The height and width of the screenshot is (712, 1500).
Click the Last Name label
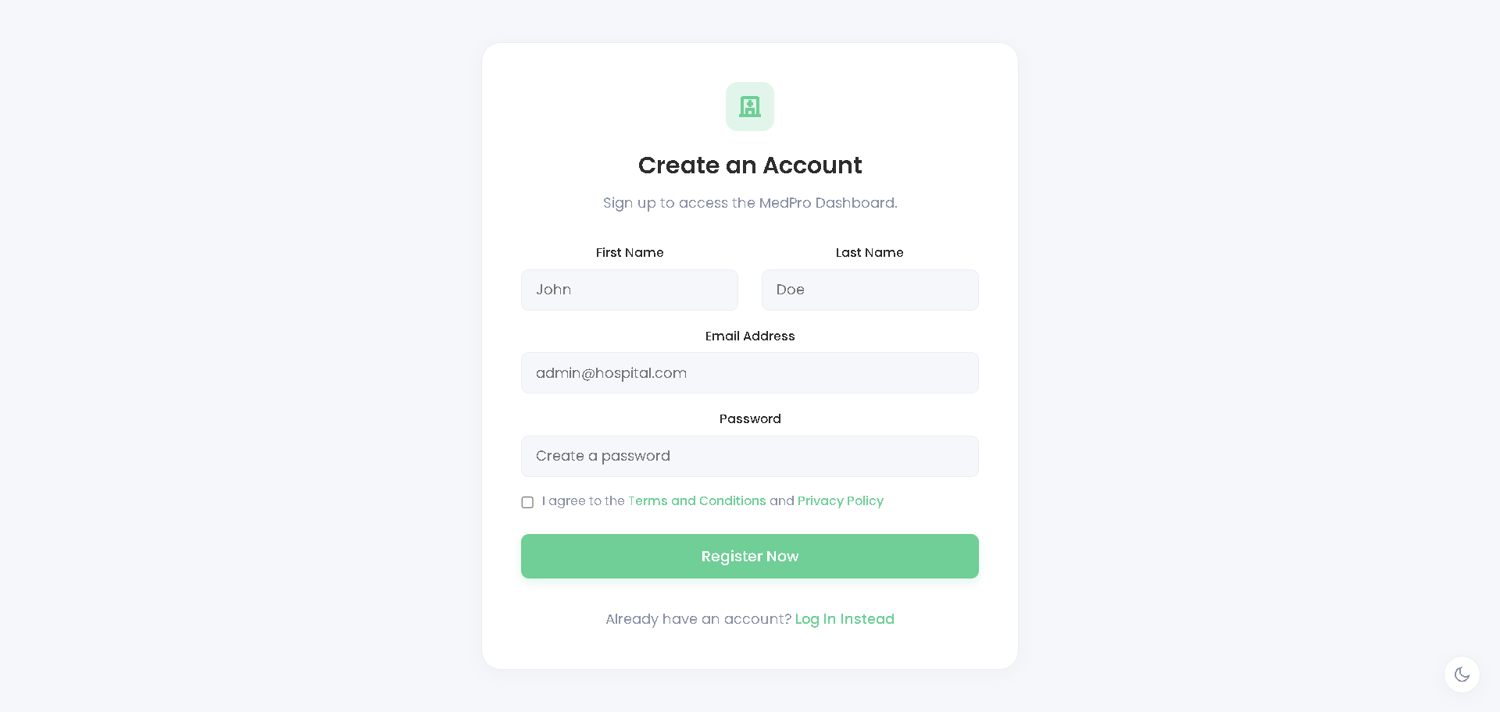[869, 253]
